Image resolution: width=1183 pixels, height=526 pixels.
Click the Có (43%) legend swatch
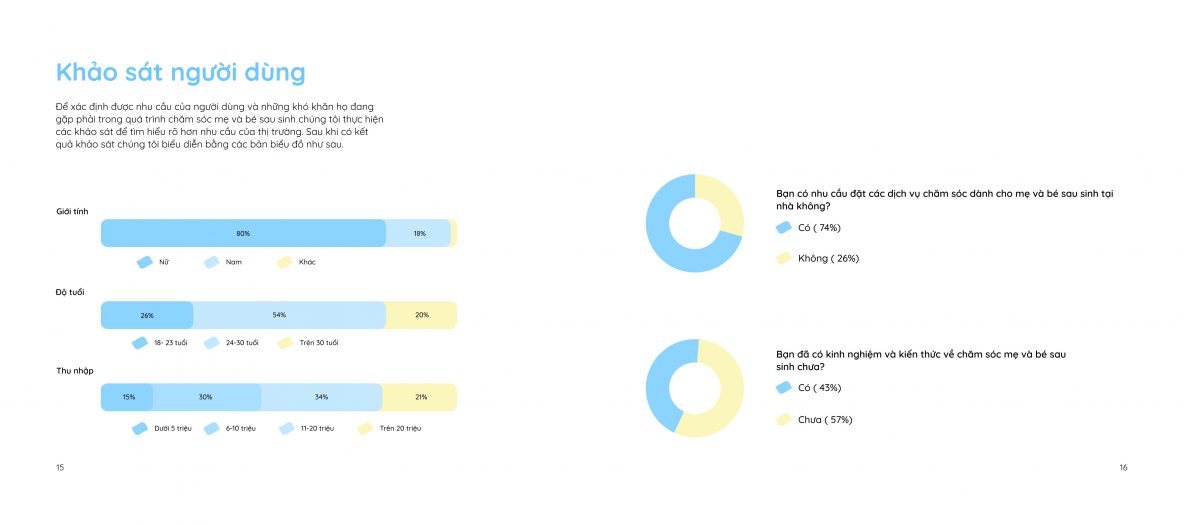click(x=783, y=388)
